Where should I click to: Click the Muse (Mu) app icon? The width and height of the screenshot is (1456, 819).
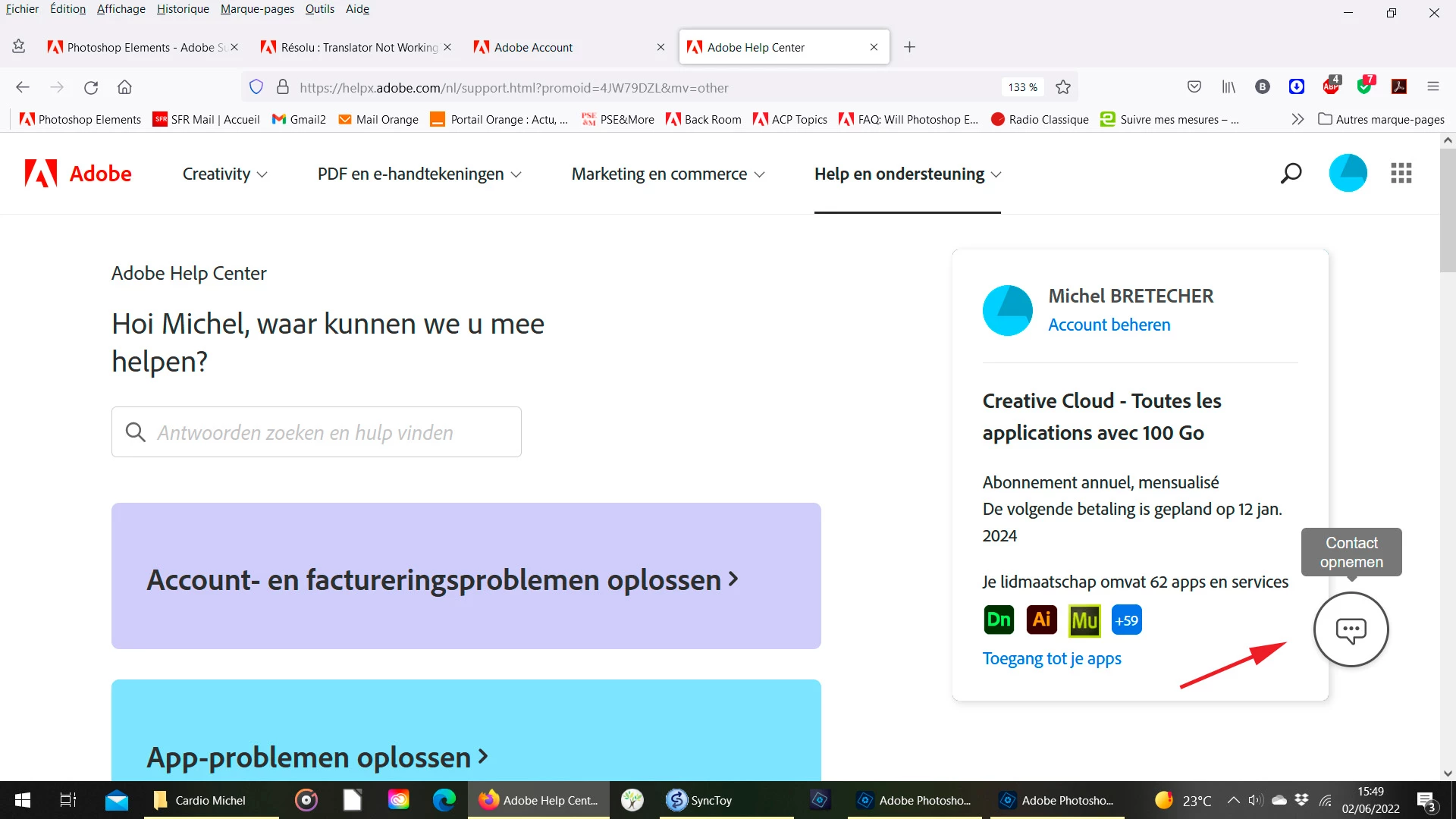tap(1084, 620)
